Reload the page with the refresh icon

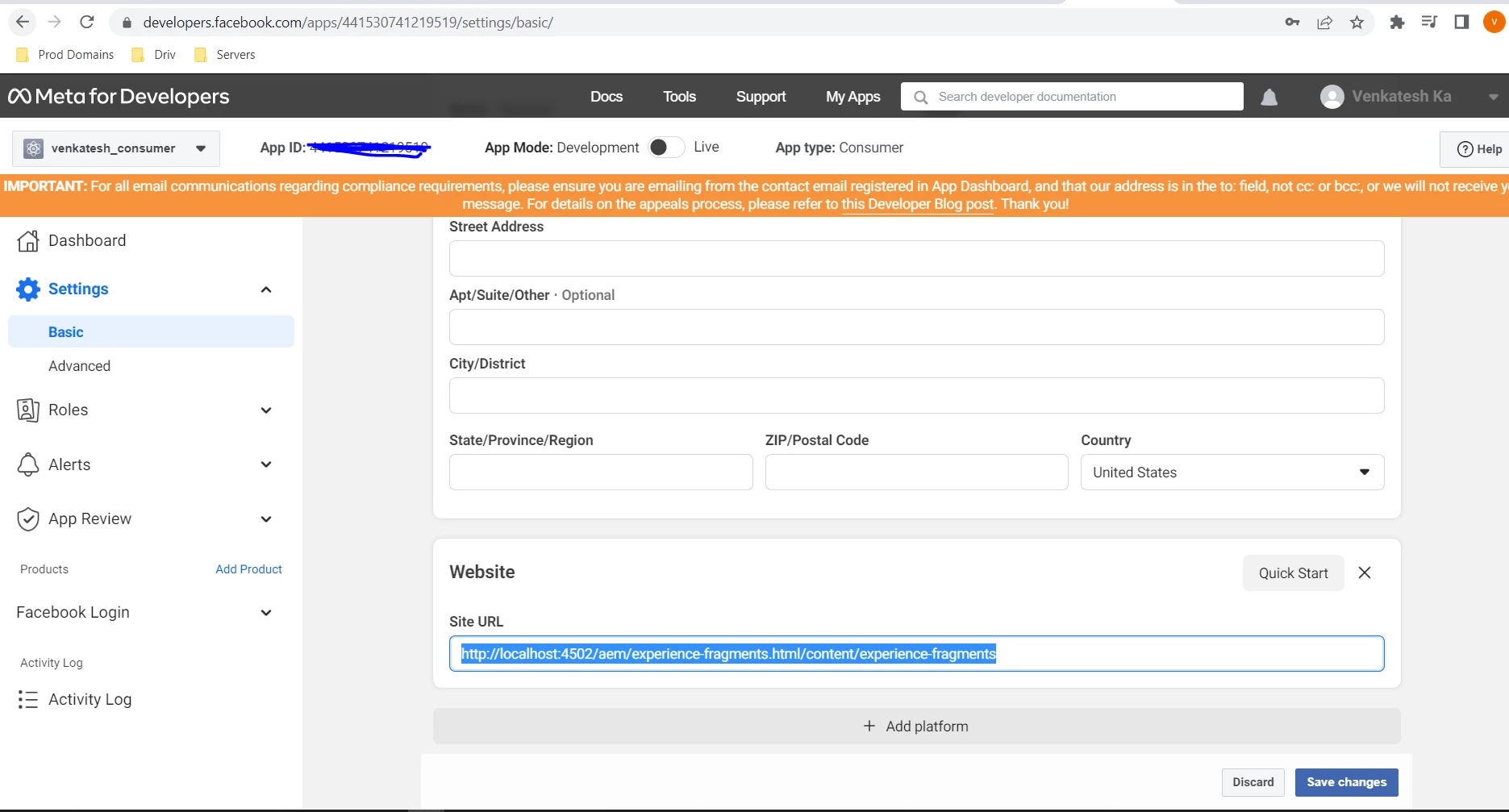click(x=87, y=22)
